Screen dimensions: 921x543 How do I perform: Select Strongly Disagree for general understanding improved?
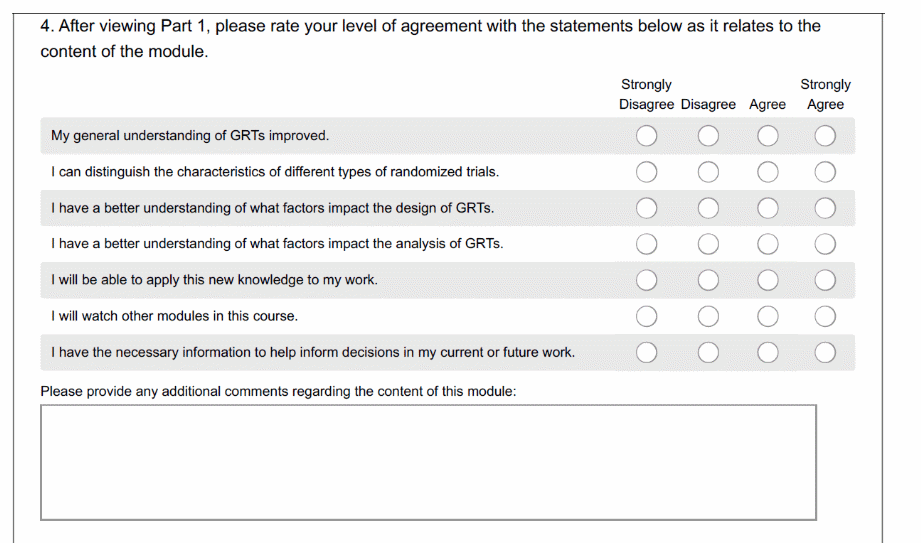(x=646, y=136)
